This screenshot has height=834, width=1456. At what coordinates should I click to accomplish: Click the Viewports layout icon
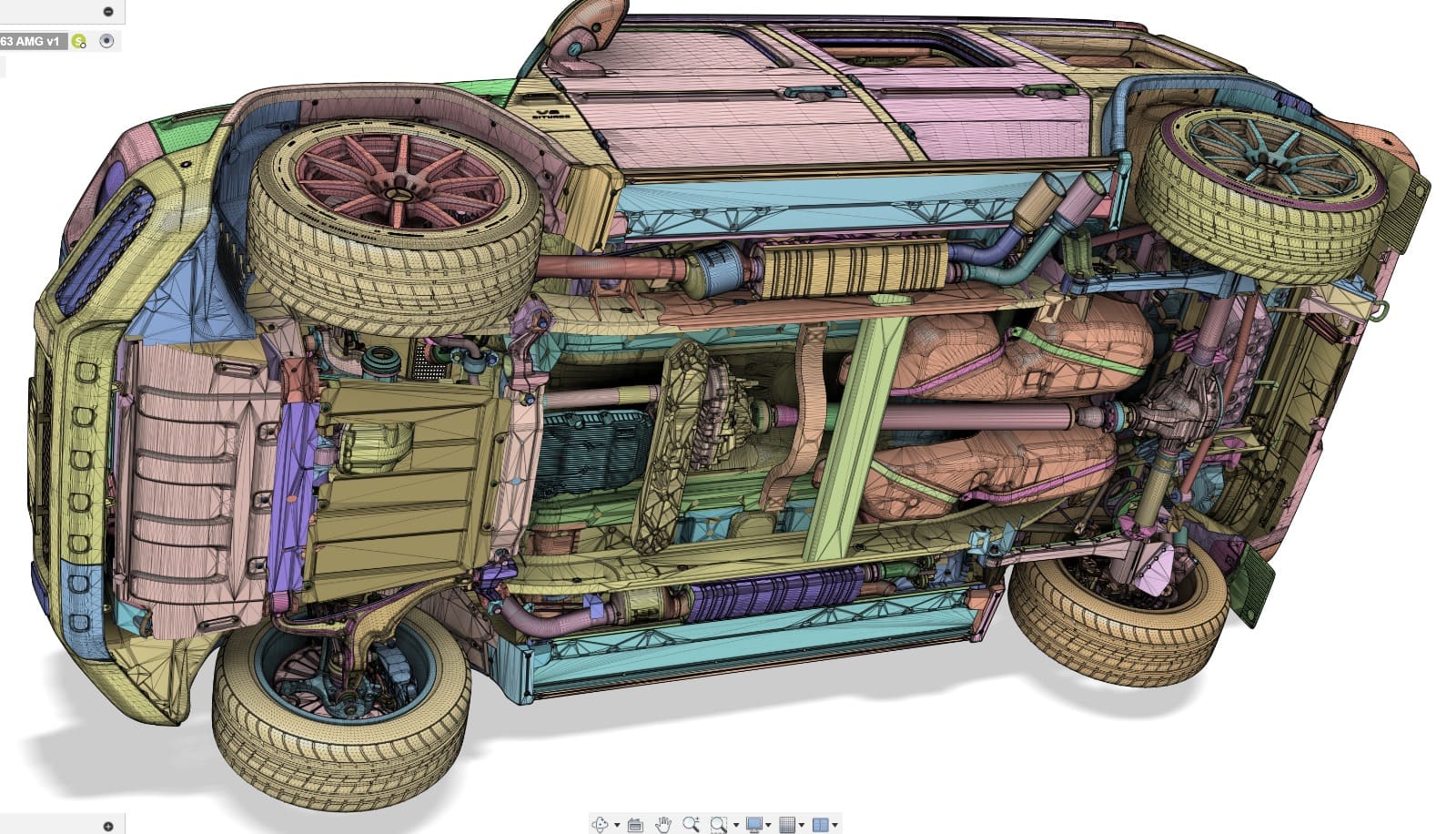[820, 825]
